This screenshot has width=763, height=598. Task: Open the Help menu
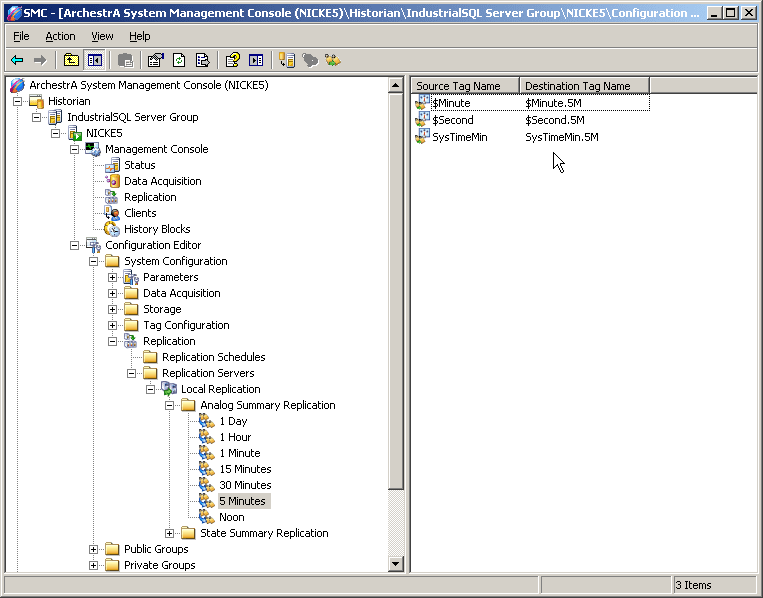pyautogui.click(x=140, y=36)
